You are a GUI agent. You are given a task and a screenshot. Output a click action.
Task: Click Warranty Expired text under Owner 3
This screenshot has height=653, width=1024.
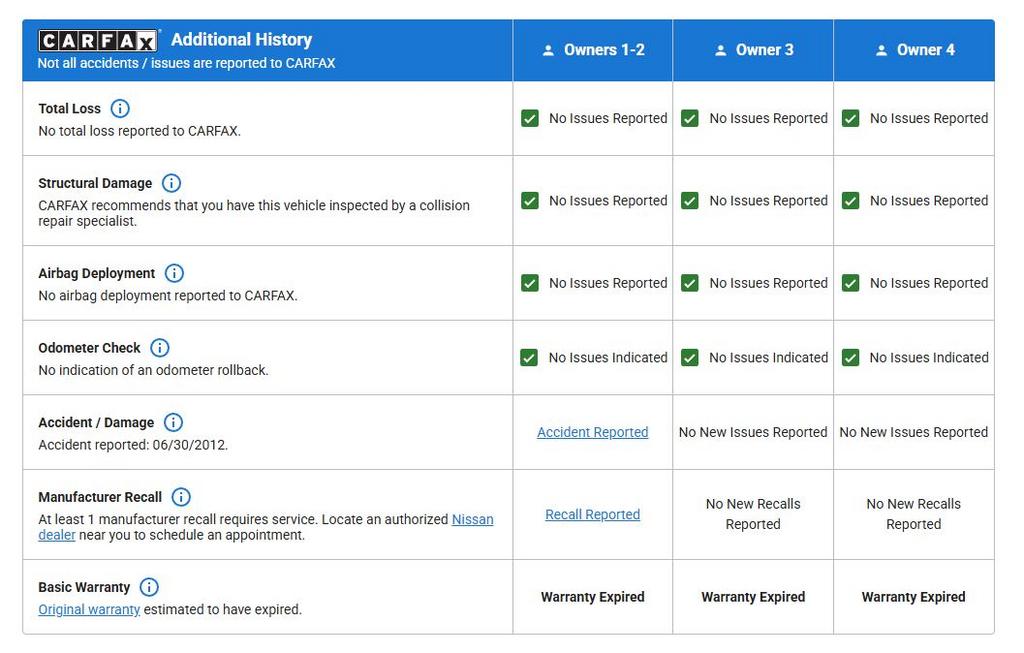752,597
